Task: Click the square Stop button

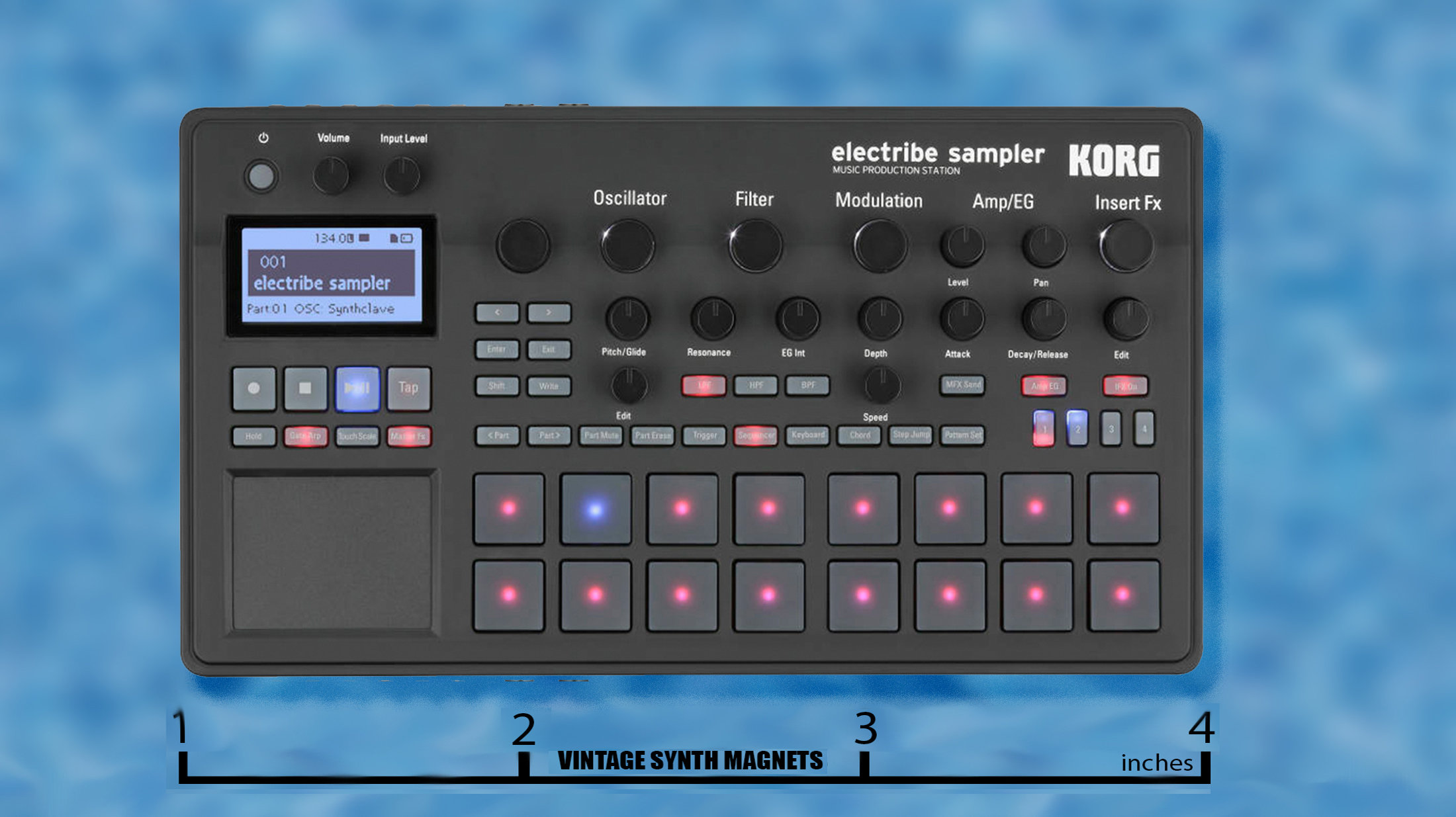Action: click(305, 388)
